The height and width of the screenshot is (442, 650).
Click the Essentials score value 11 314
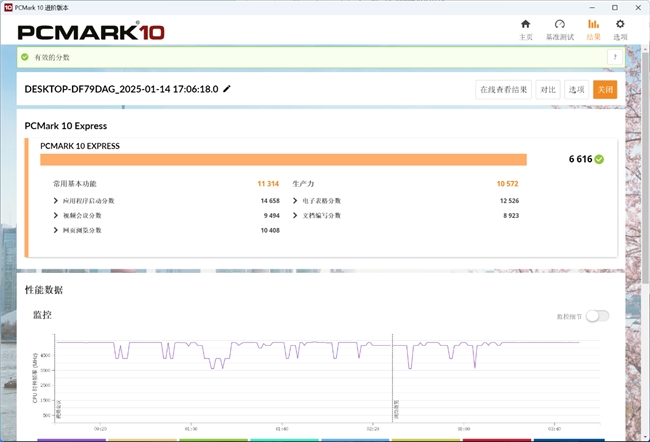click(268, 184)
